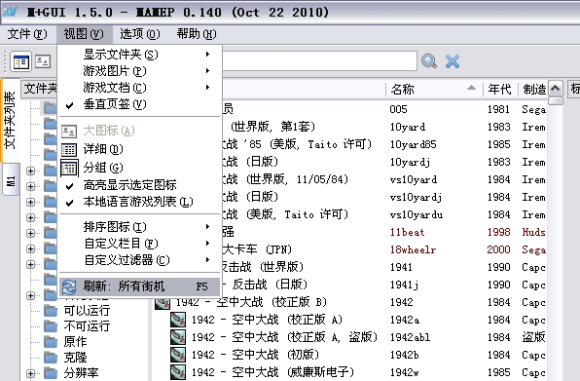Screen dimensions: 580x381
Task: Click toolbar picture area toggle icon
Action: (43, 61)
